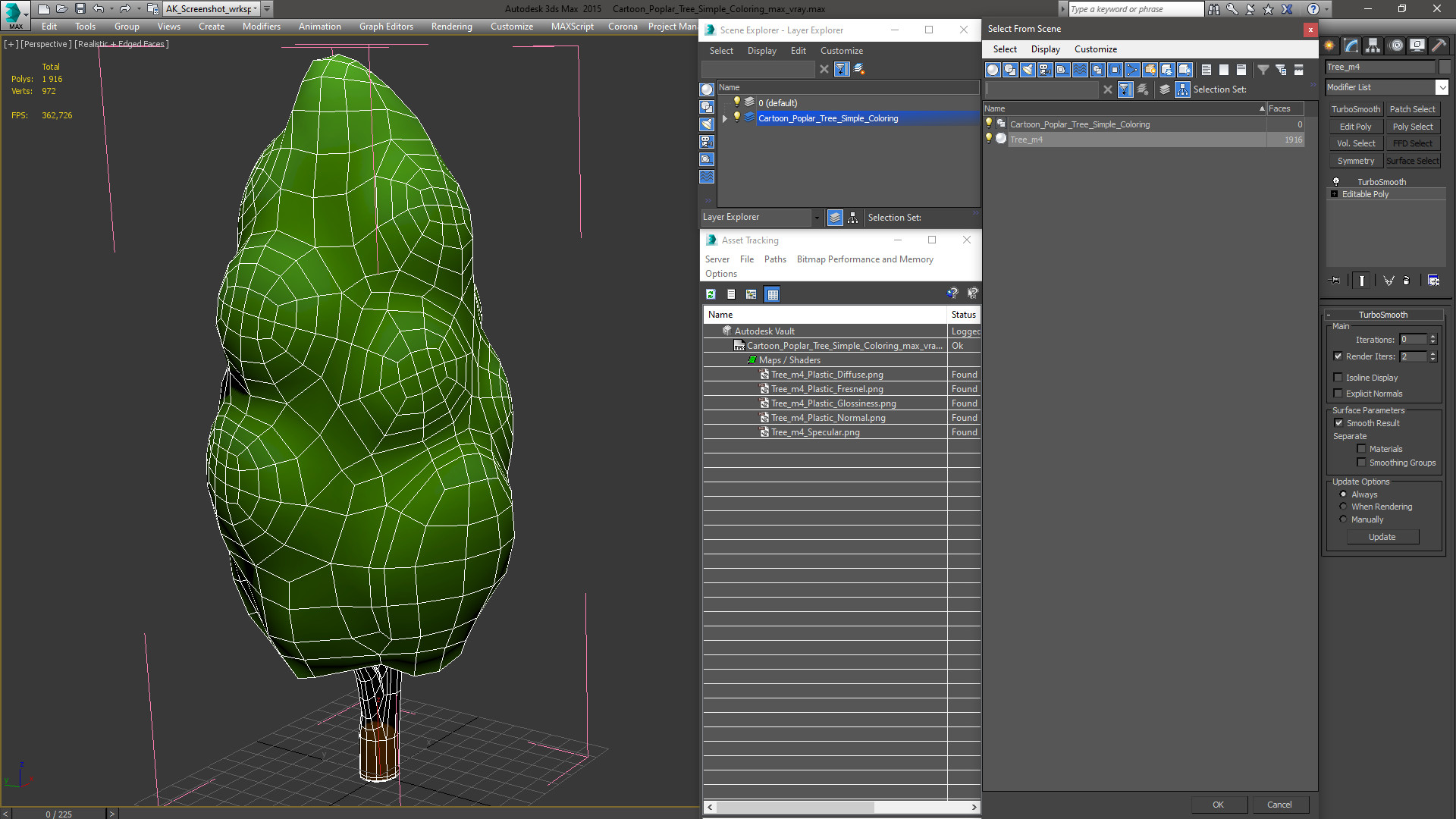Toggle Render Iters checkbox
The width and height of the screenshot is (1456, 819).
[1338, 356]
